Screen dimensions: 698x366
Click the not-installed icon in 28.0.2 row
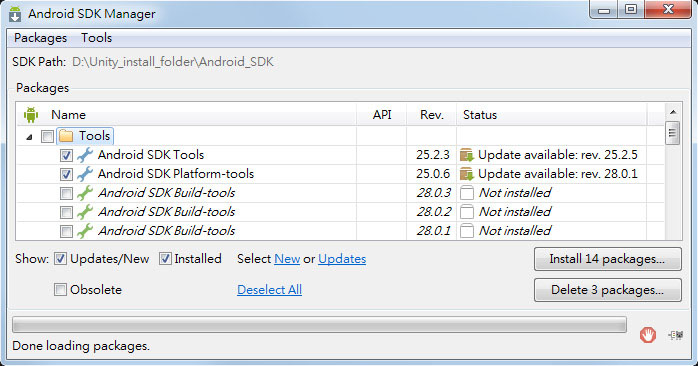pos(467,212)
